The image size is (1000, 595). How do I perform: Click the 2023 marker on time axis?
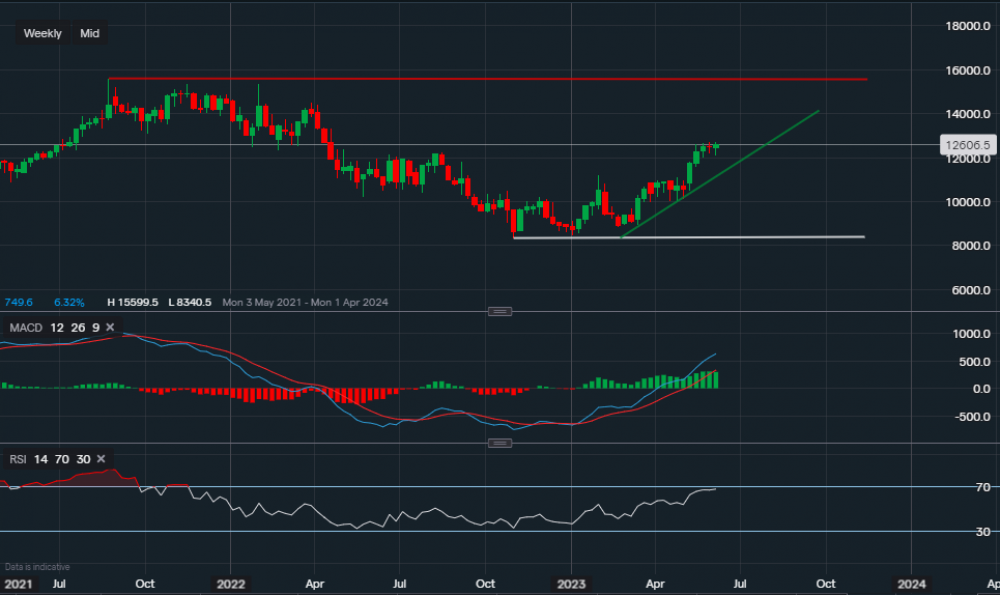[573, 582]
